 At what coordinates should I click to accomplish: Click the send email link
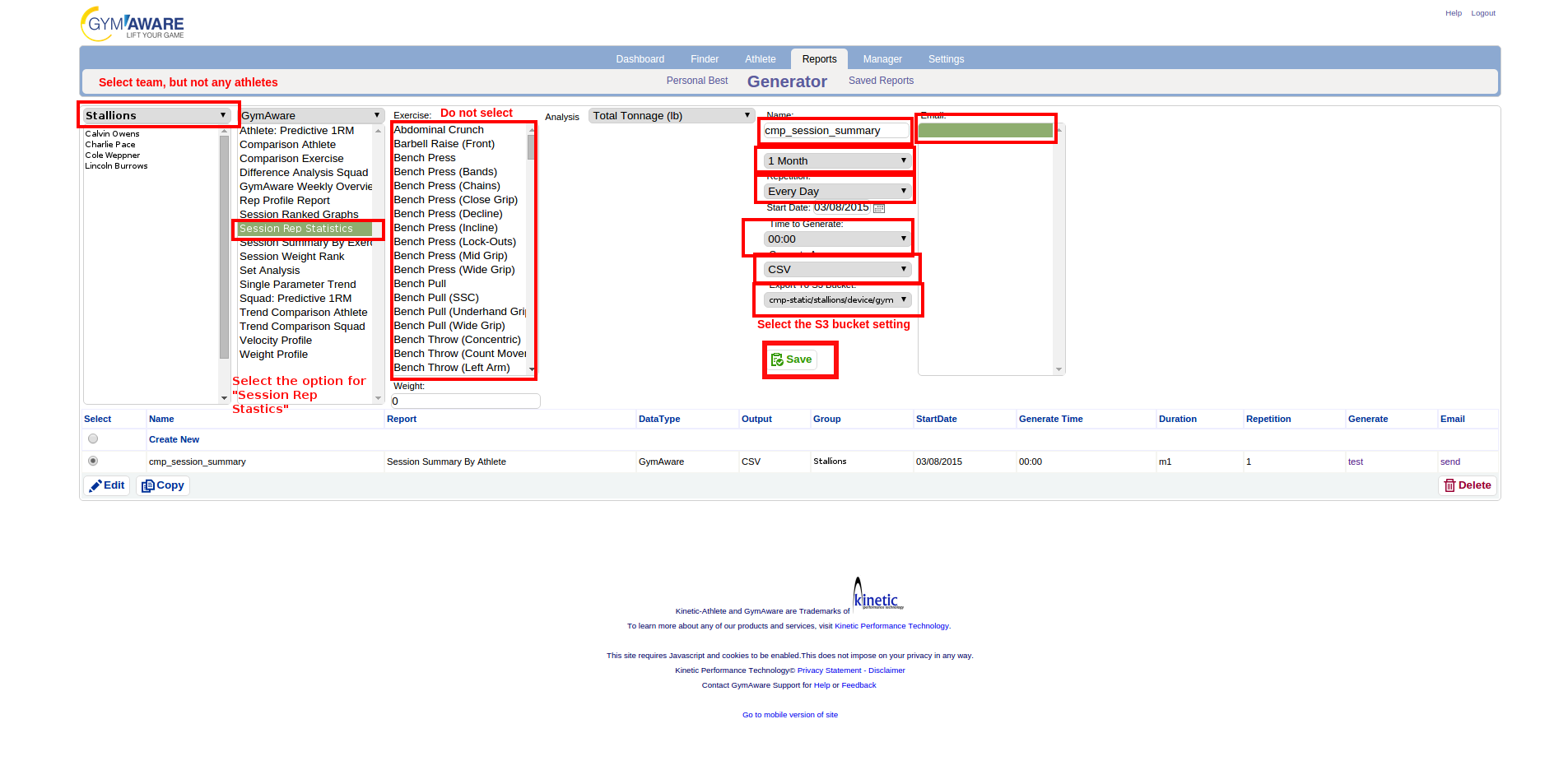1449,462
